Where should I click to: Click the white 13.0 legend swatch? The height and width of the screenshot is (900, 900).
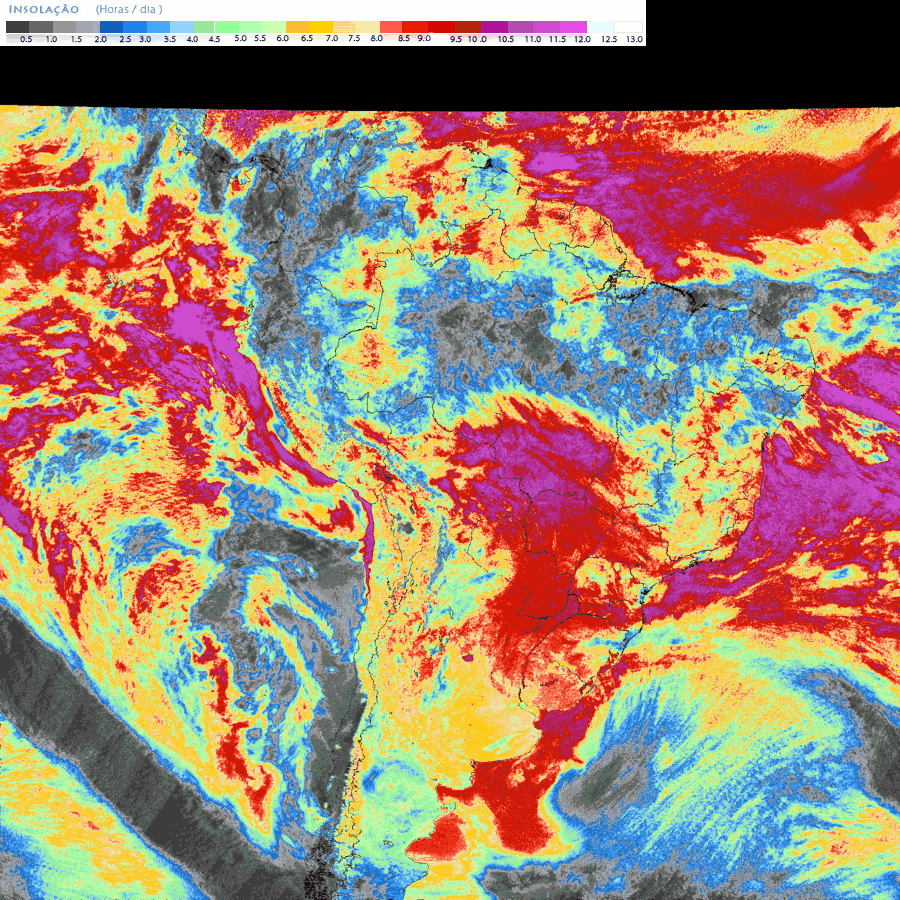[x=629, y=27]
